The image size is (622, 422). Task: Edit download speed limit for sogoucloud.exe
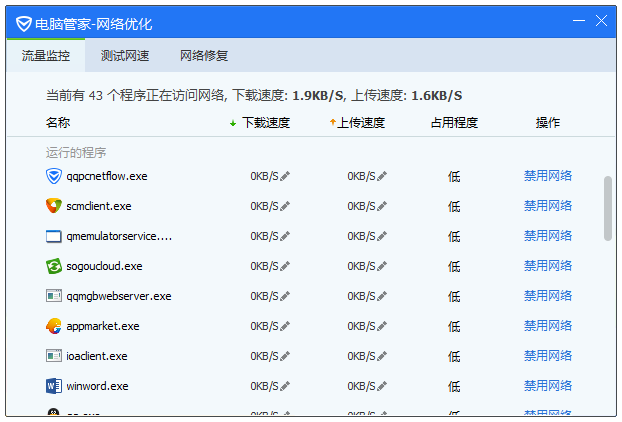tap(285, 266)
